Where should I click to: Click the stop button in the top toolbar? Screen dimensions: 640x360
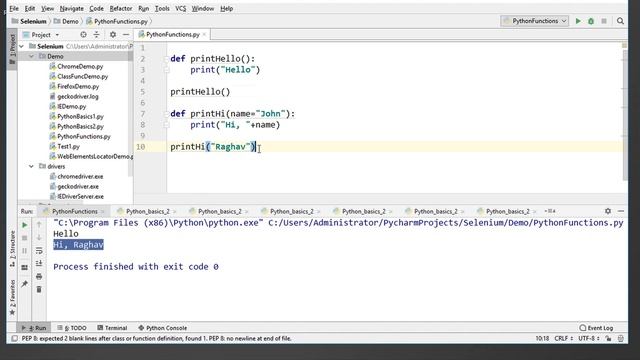tap(604, 21)
